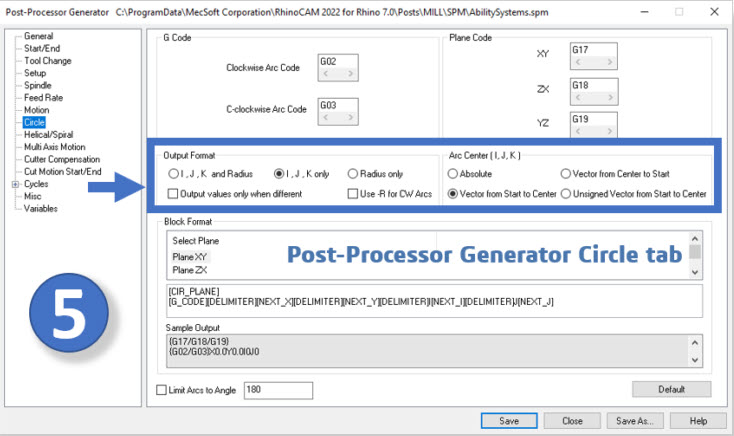
Task: Toggle 'Limit Arcs to Angle' checkbox
Action: (163, 389)
